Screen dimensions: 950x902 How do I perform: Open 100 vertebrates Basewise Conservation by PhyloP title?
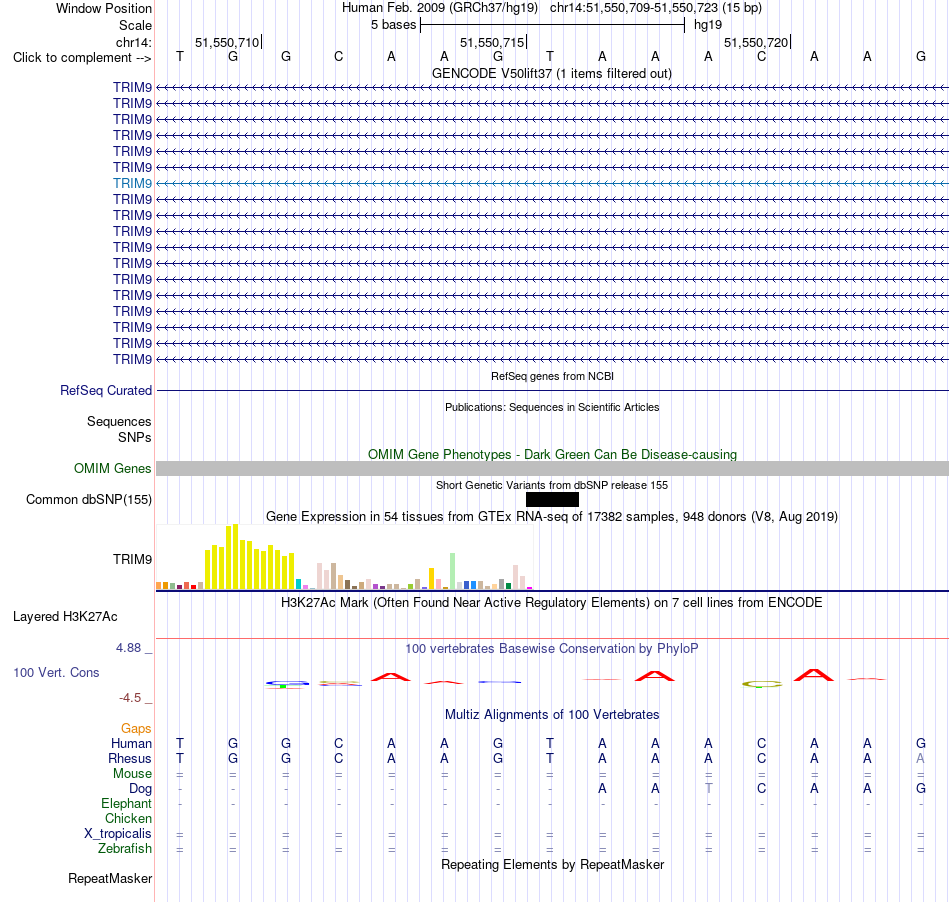point(552,649)
